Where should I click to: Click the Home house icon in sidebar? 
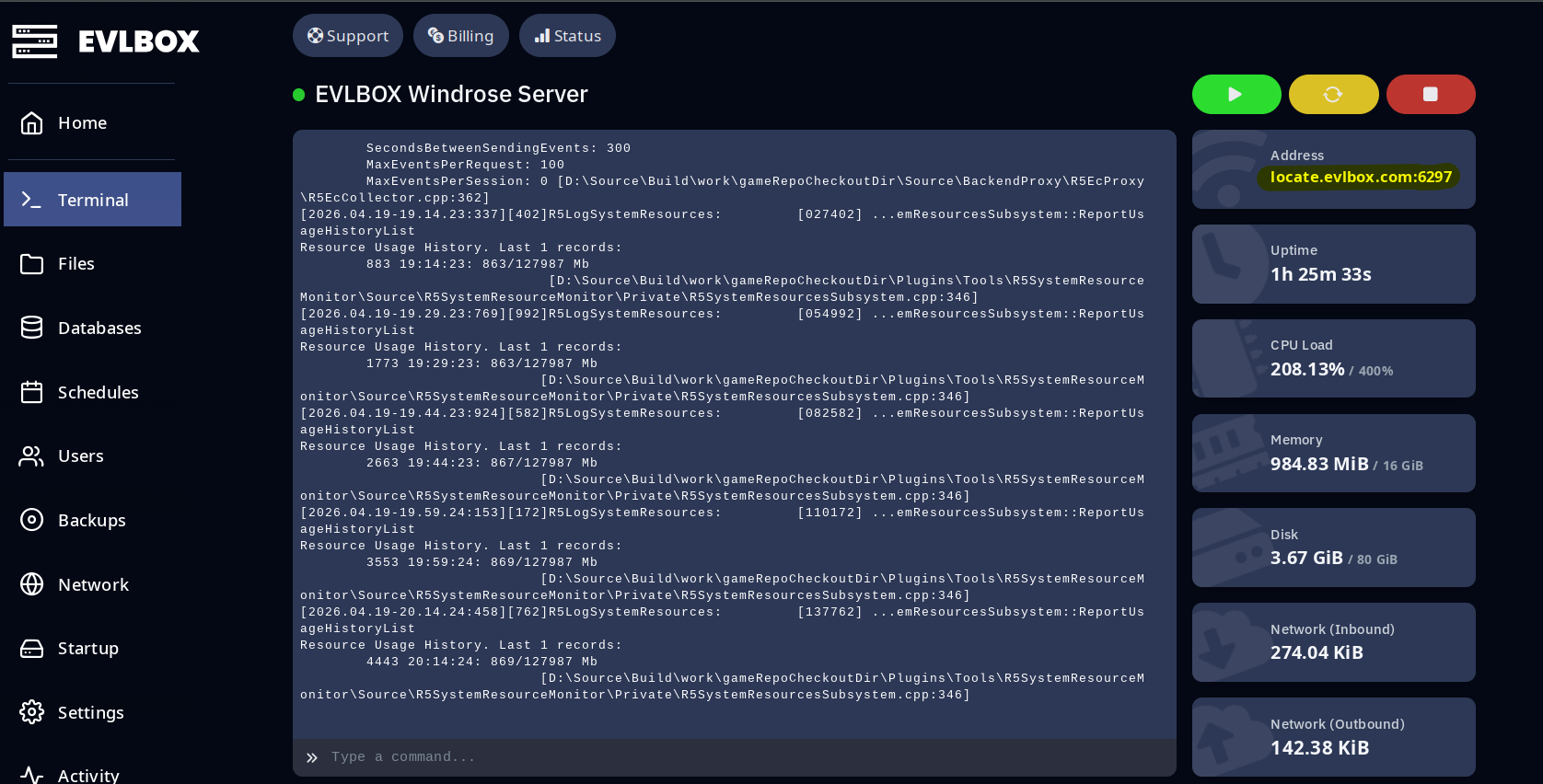point(31,122)
